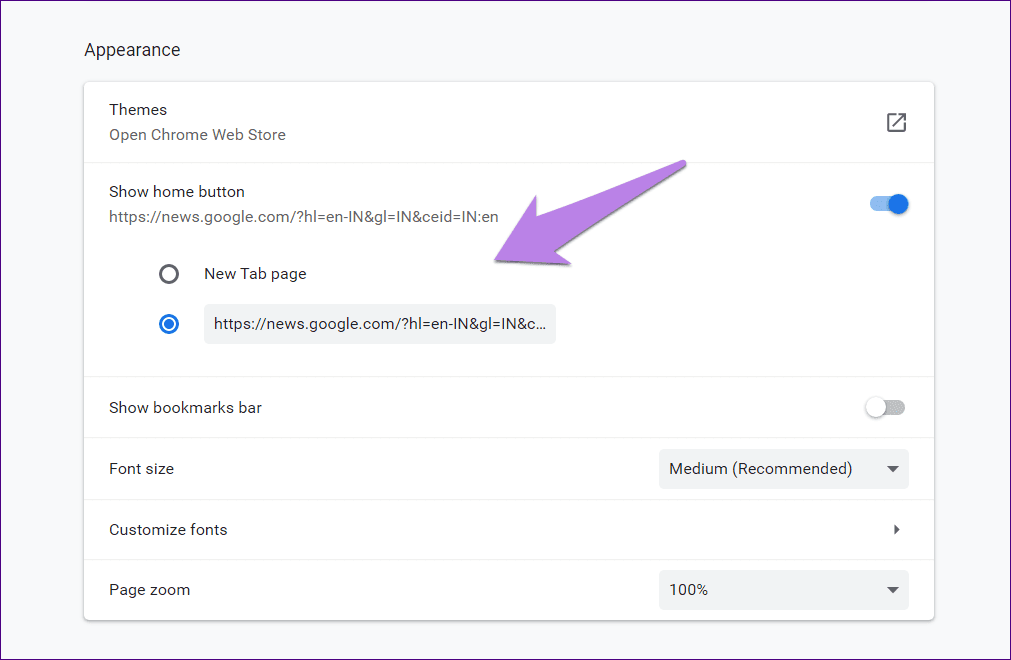
Task: Click the New Tab page label
Action: click(x=255, y=274)
